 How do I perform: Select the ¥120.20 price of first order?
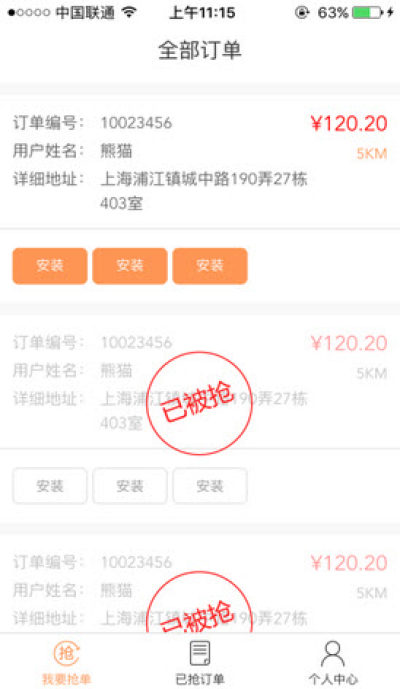click(x=349, y=123)
